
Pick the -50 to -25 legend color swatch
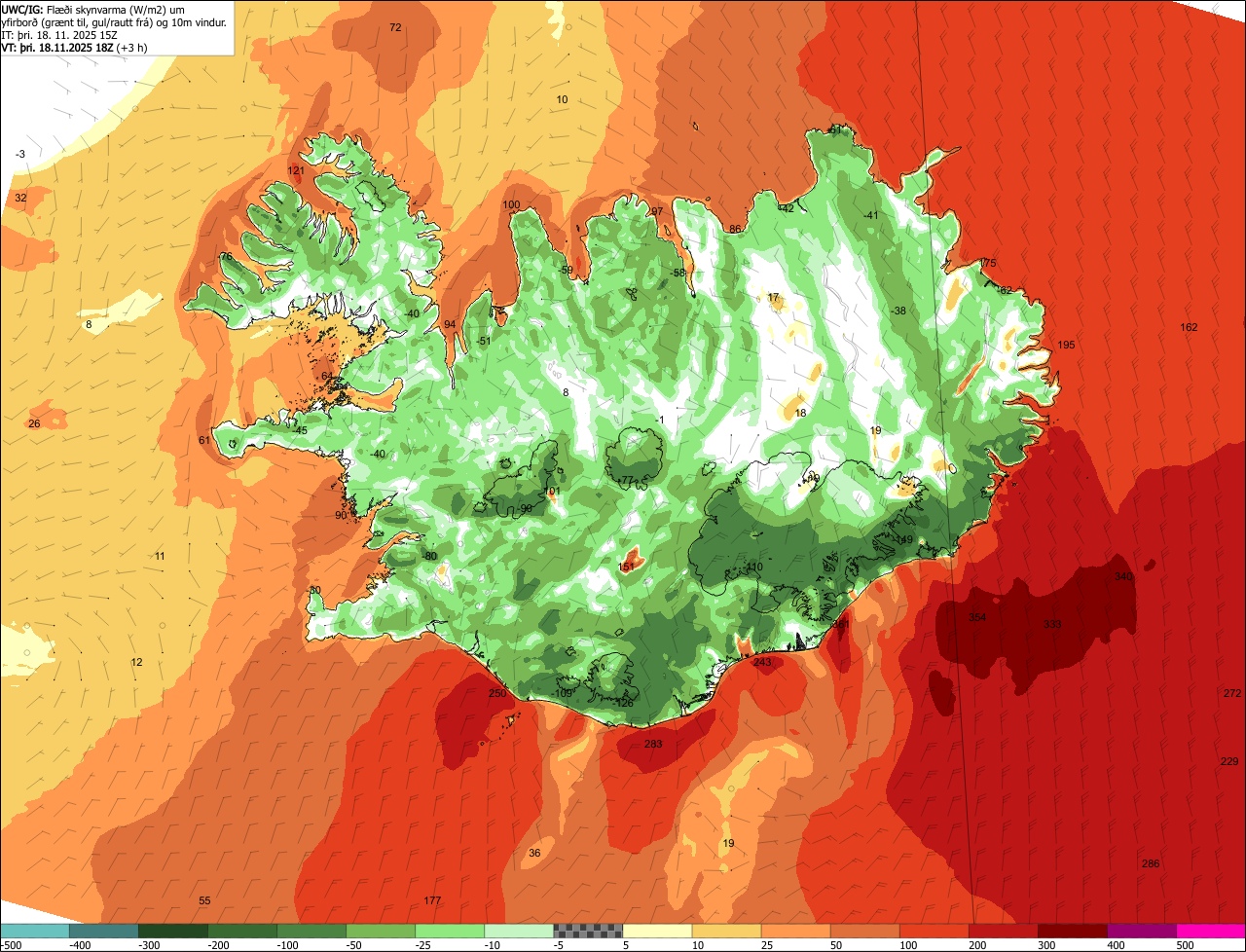[380, 931]
